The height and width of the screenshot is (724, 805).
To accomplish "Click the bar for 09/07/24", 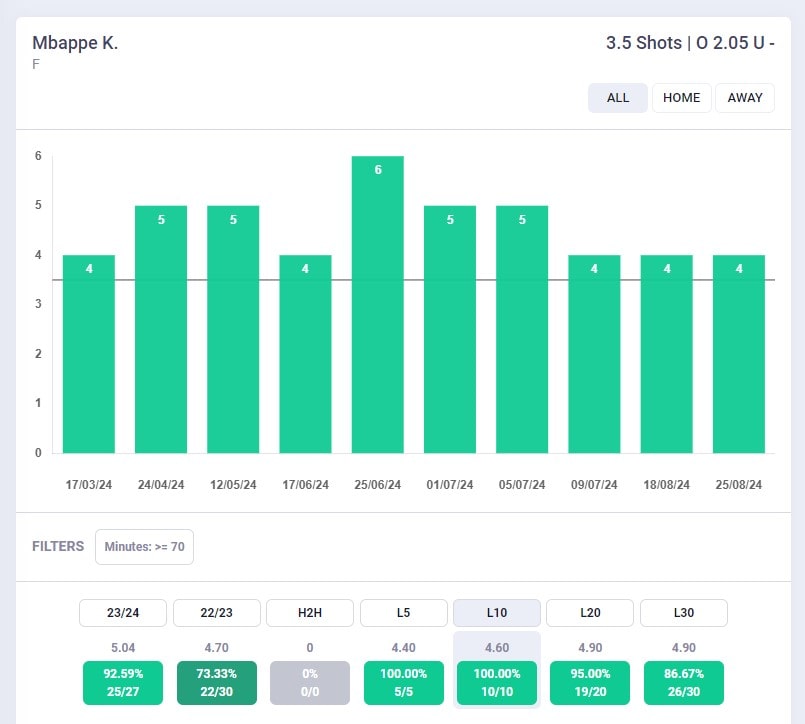I will [594, 354].
